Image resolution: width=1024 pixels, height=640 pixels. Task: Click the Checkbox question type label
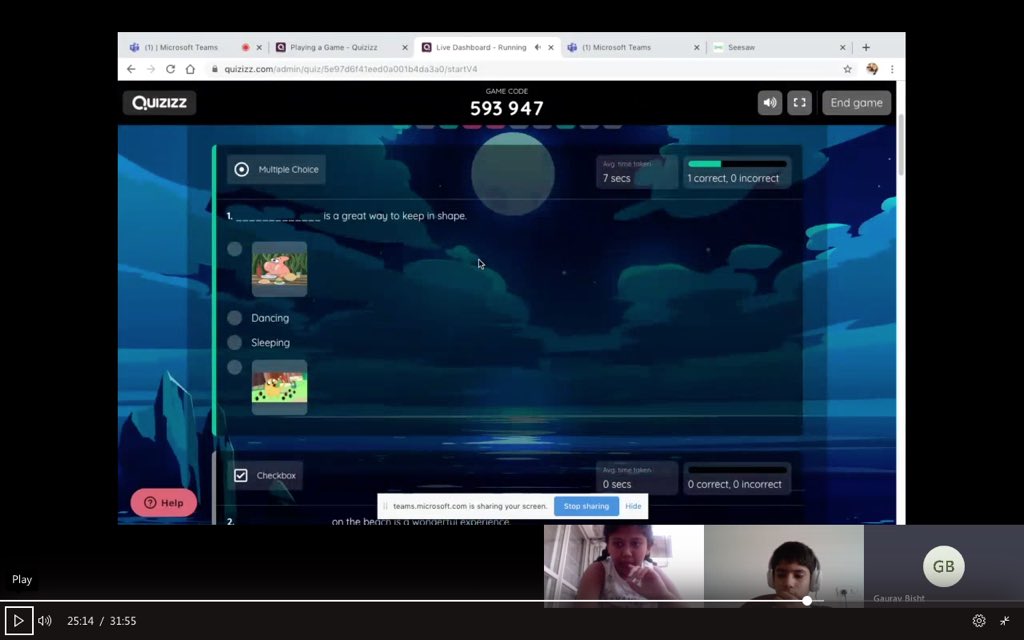pyautogui.click(x=265, y=475)
